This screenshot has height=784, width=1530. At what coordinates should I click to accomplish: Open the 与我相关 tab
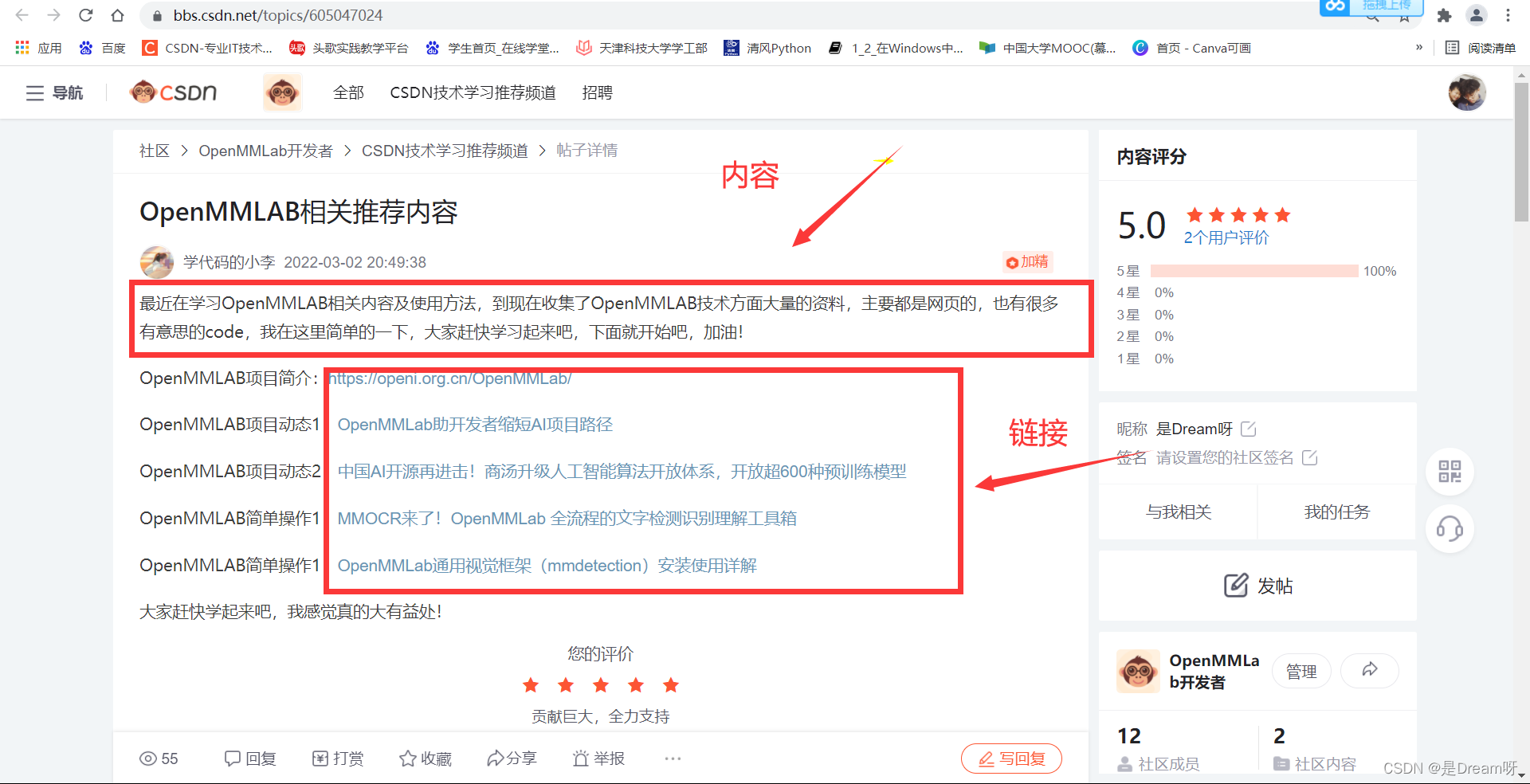pos(1178,512)
